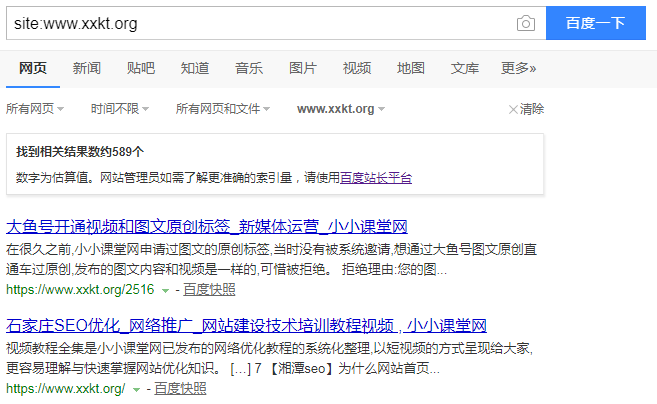Image resolution: width=657 pixels, height=404 pixels.
Task: Expand the 所有网页和文件 file type dropdown
Action: [223, 109]
